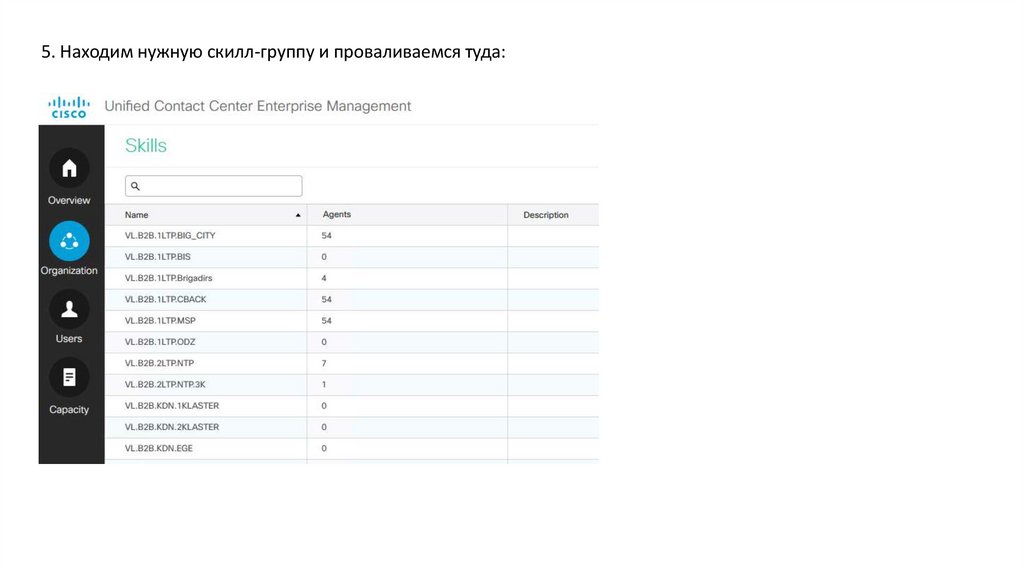
Task: Open skill group VL.B2B.1LTP.CBACK
Action: [x=165, y=300]
